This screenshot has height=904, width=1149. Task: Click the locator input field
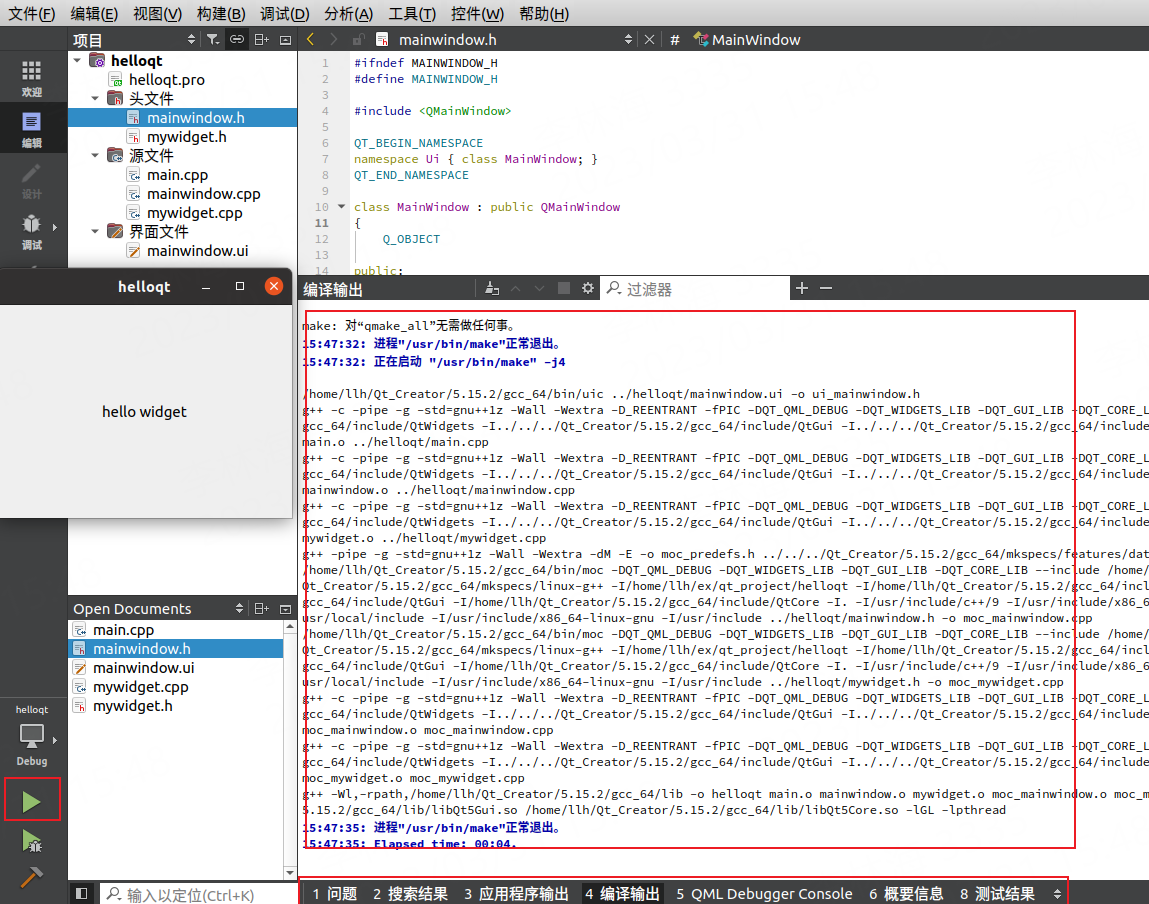coord(198,894)
